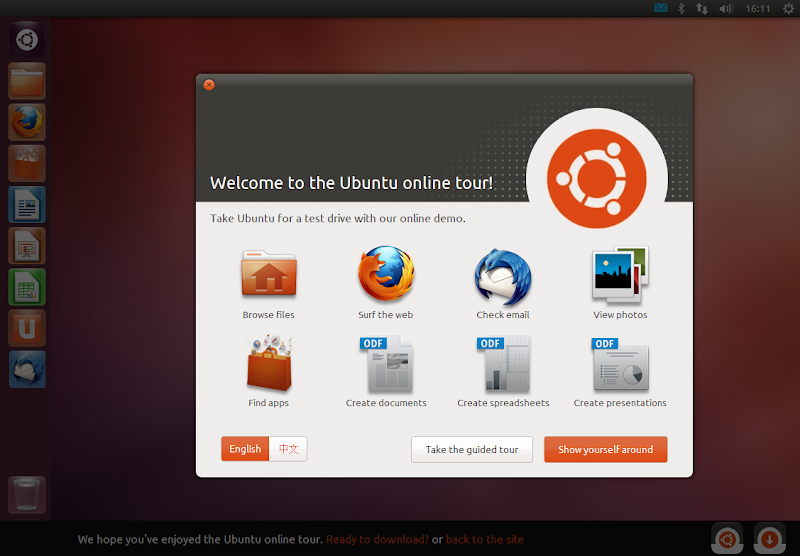This screenshot has height=556, width=800.
Task: Click the Find apps label
Action: coord(268,403)
